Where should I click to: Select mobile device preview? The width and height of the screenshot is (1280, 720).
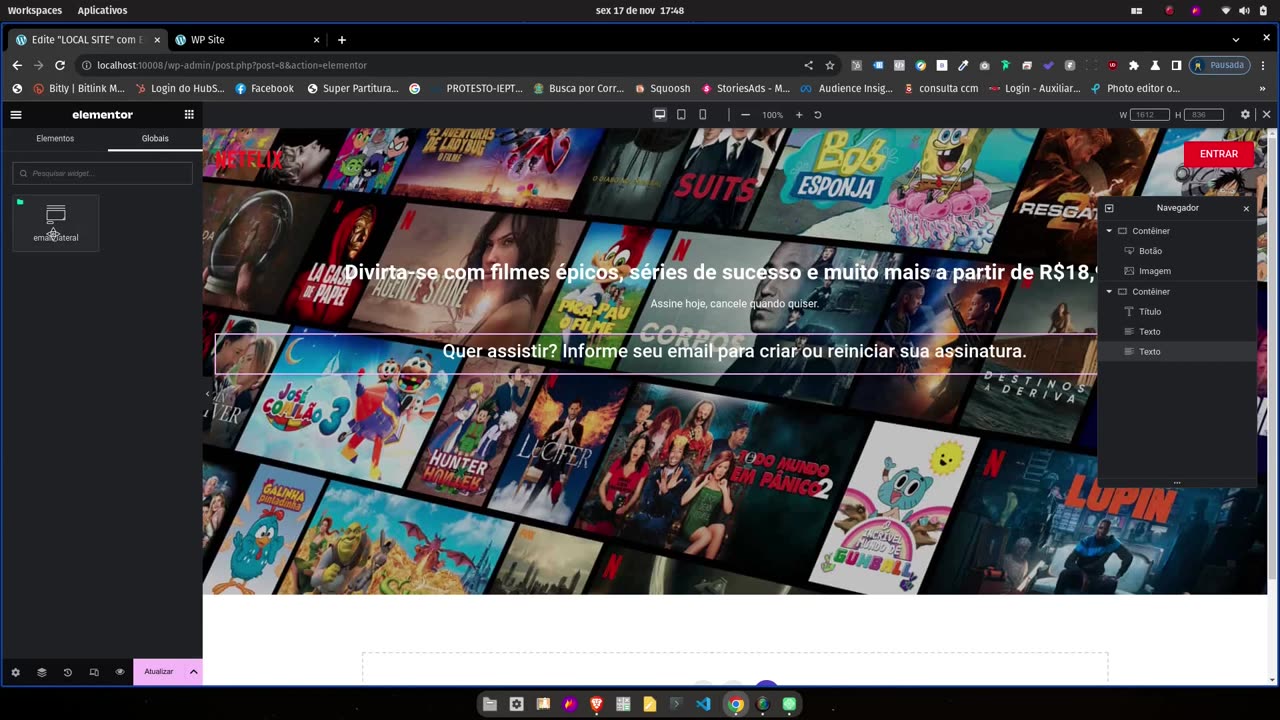[703, 115]
